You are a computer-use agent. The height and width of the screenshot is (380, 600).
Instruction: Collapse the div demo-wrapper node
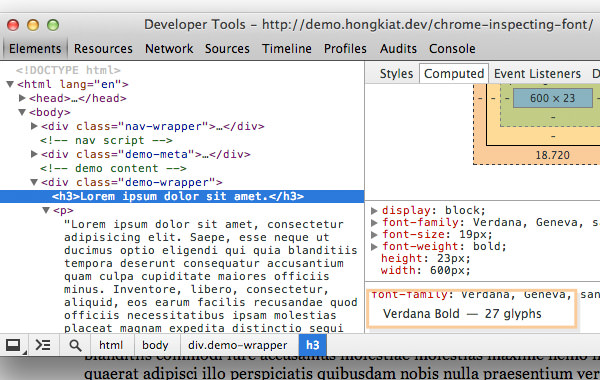pyautogui.click(x=34, y=182)
